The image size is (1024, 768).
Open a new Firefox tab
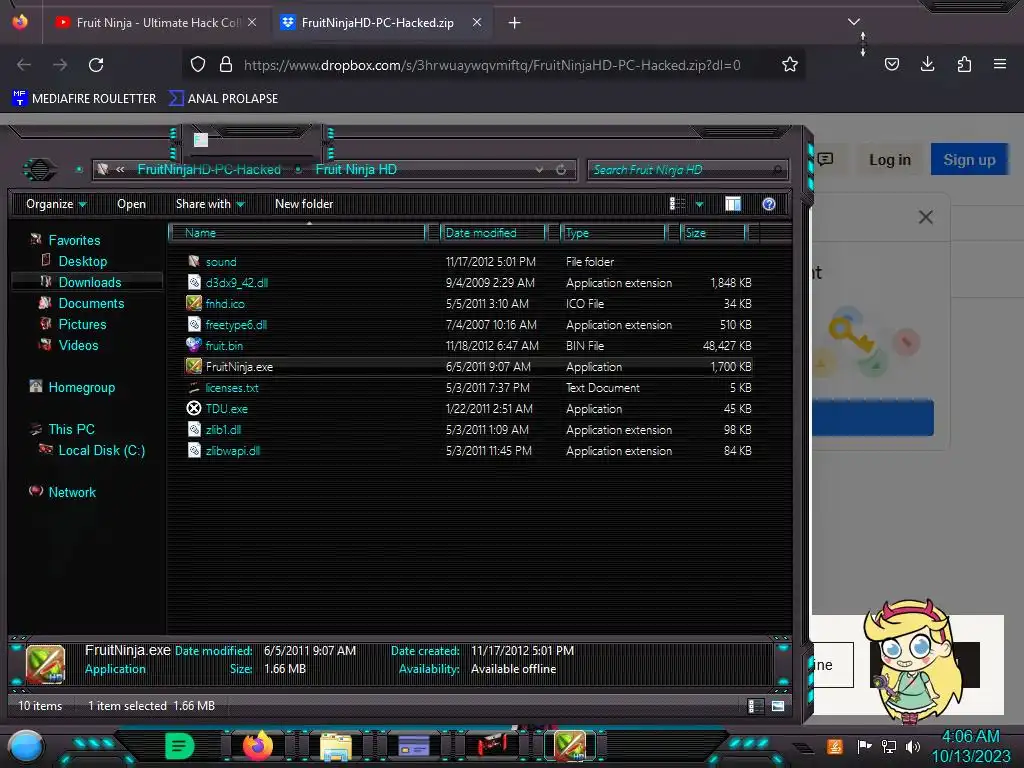pos(515,23)
